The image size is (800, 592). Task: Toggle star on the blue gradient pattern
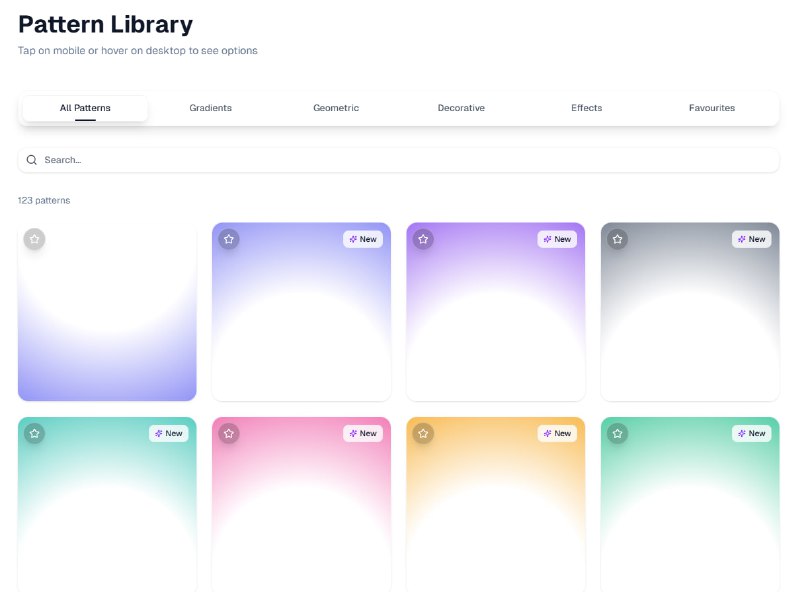click(x=229, y=239)
